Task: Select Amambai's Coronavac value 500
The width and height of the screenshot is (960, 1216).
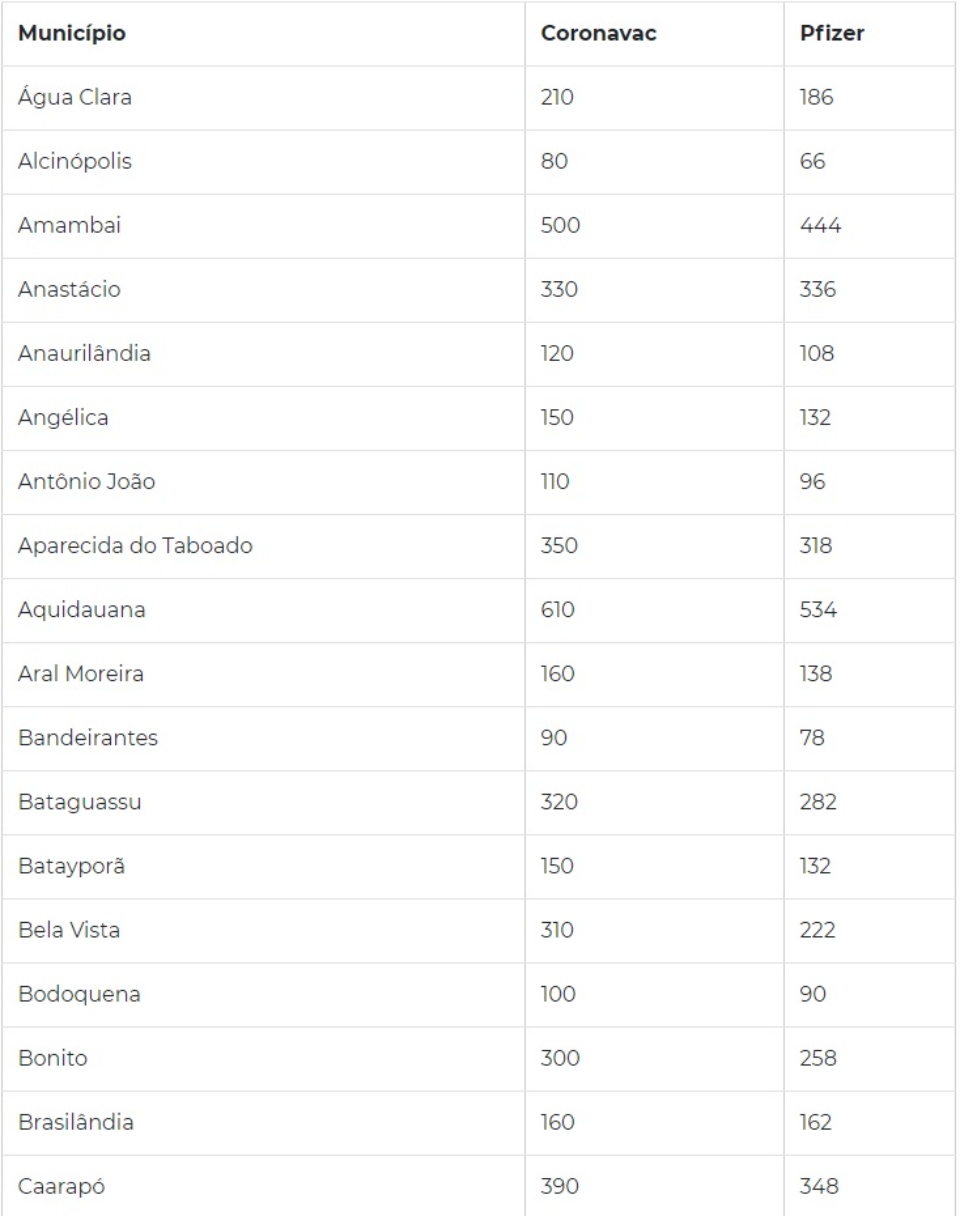Action: tap(560, 226)
